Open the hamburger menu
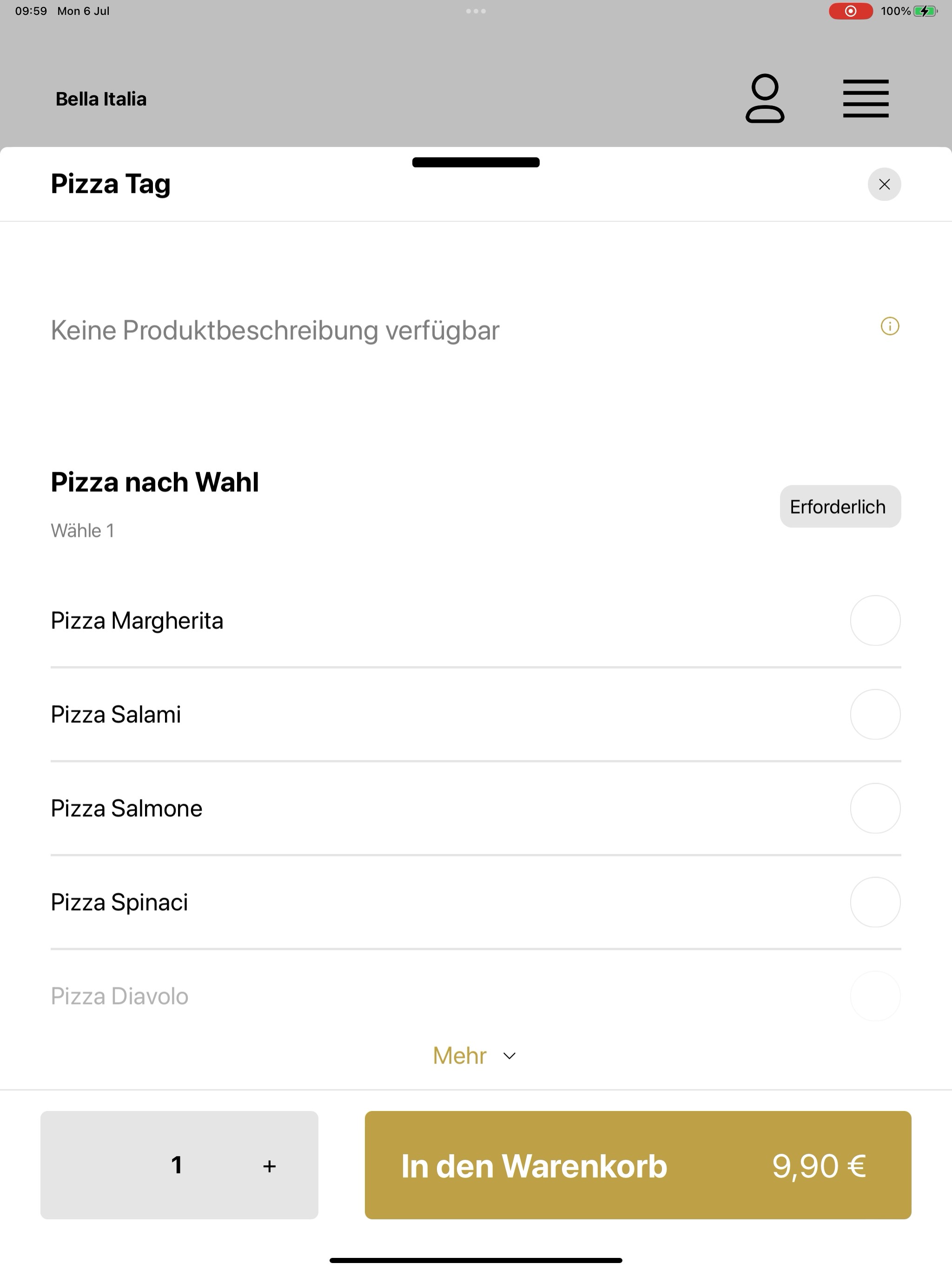Screen dimensions: 952x1270 click(865, 99)
